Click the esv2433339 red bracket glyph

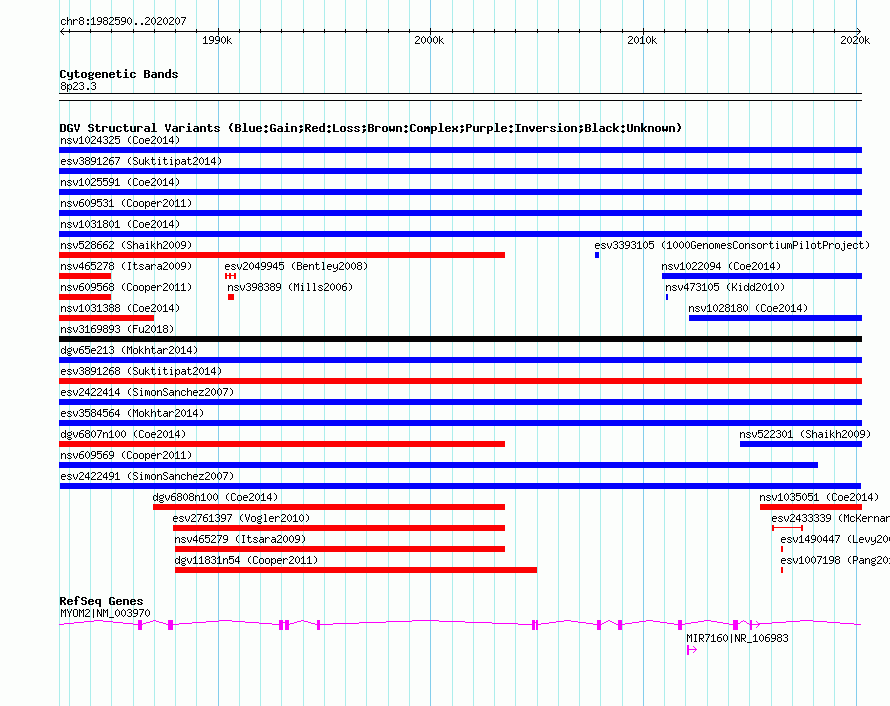coord(787,528)
